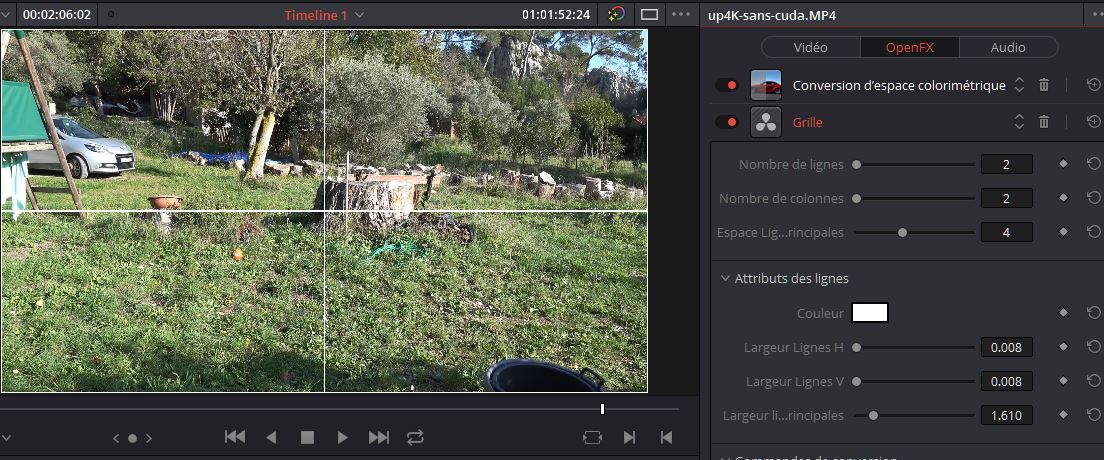
Task: Switch to the Audio tab
Action: pos(1008,47)
